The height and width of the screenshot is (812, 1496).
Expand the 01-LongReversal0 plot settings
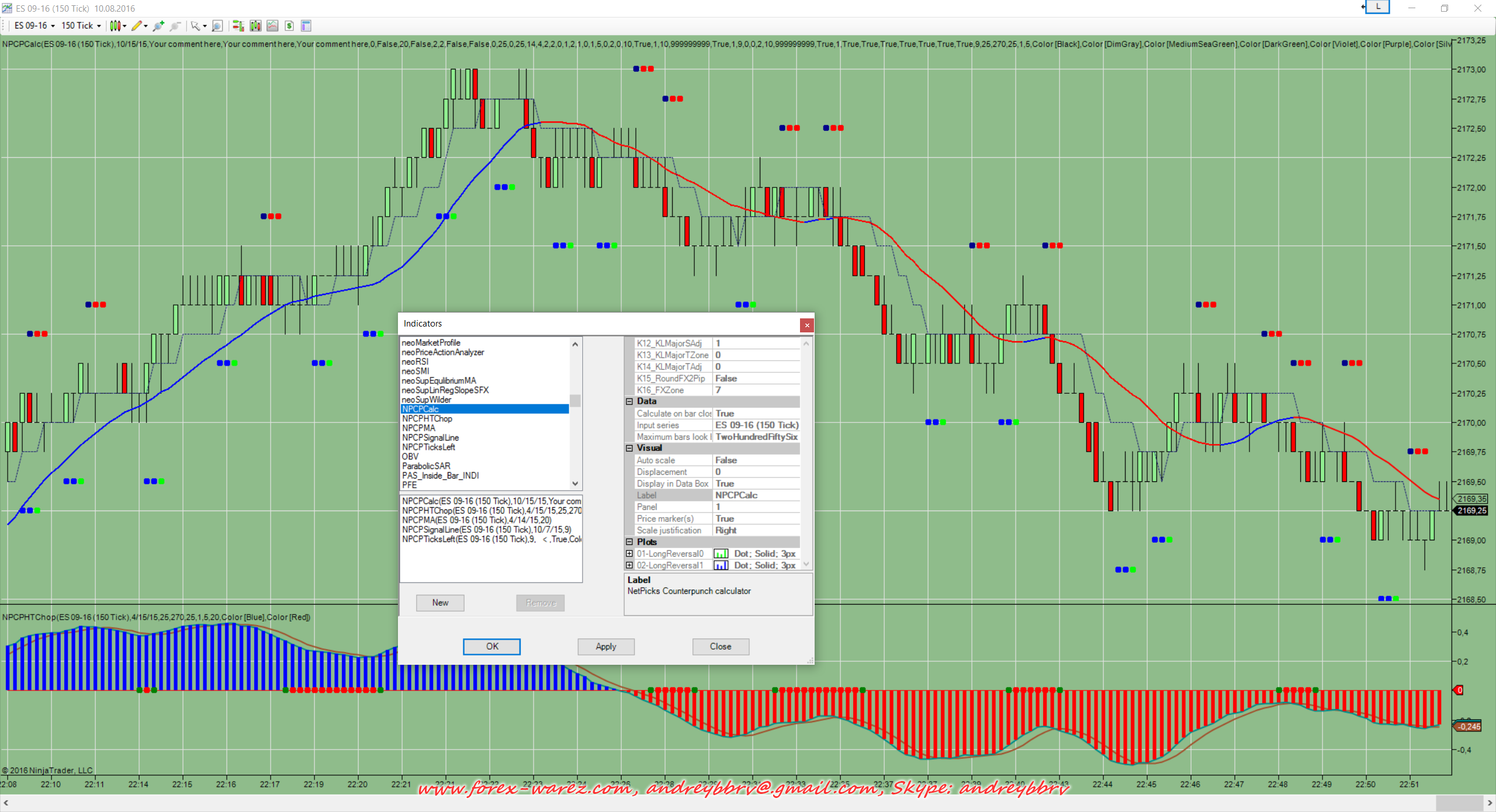tap(629, 554)
